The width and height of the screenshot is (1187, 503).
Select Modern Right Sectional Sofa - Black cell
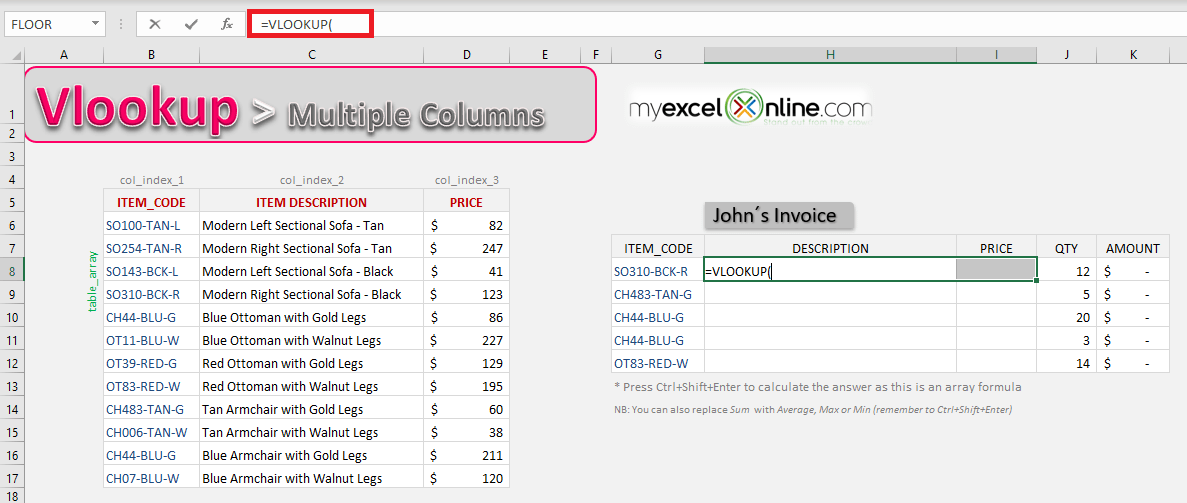(311, 294)
